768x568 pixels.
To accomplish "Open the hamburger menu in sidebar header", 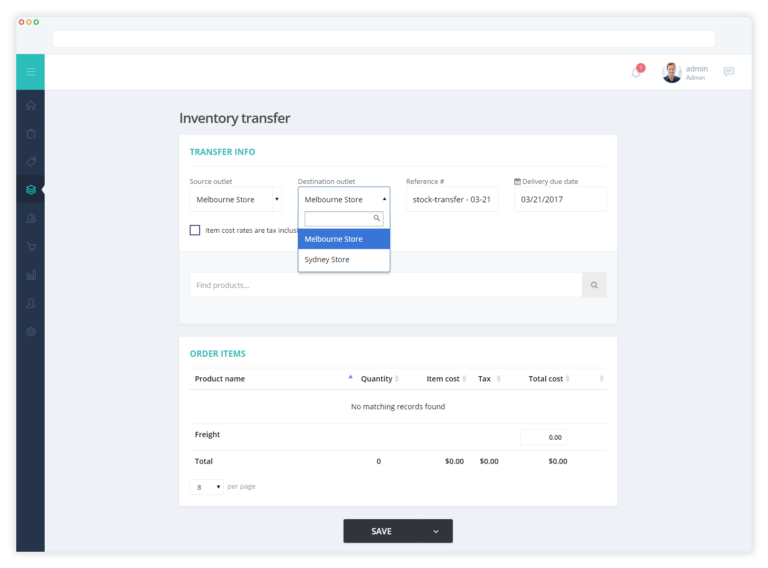I will pyautogui.click(x=30, y=72).
